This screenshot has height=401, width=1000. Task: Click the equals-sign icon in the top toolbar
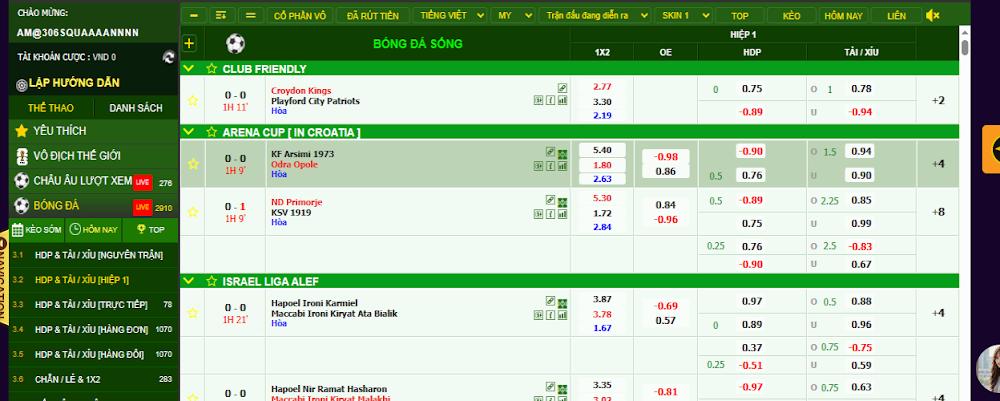click(x=251, y=15)
